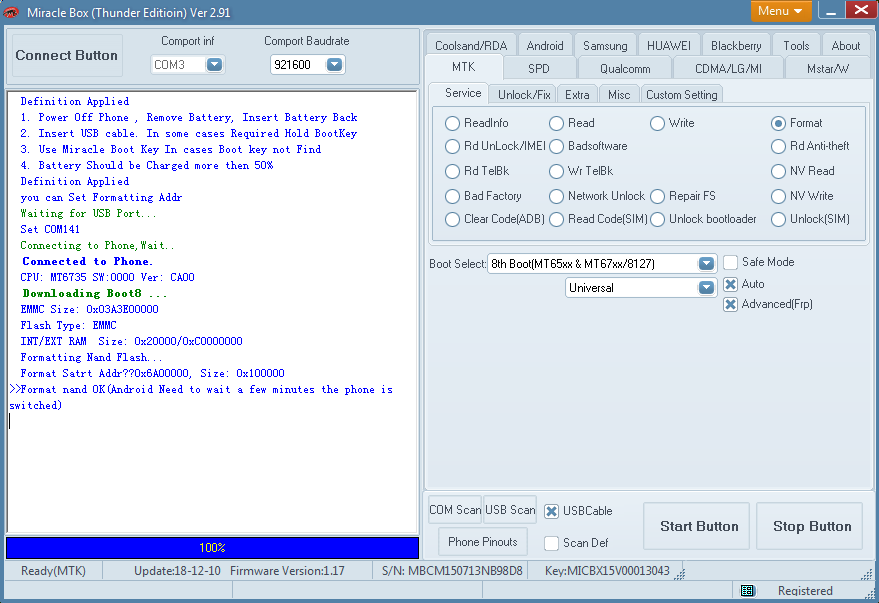Select the Repair FS option
Viewport: 879px width, 603px height.
[x=658, y=197]
